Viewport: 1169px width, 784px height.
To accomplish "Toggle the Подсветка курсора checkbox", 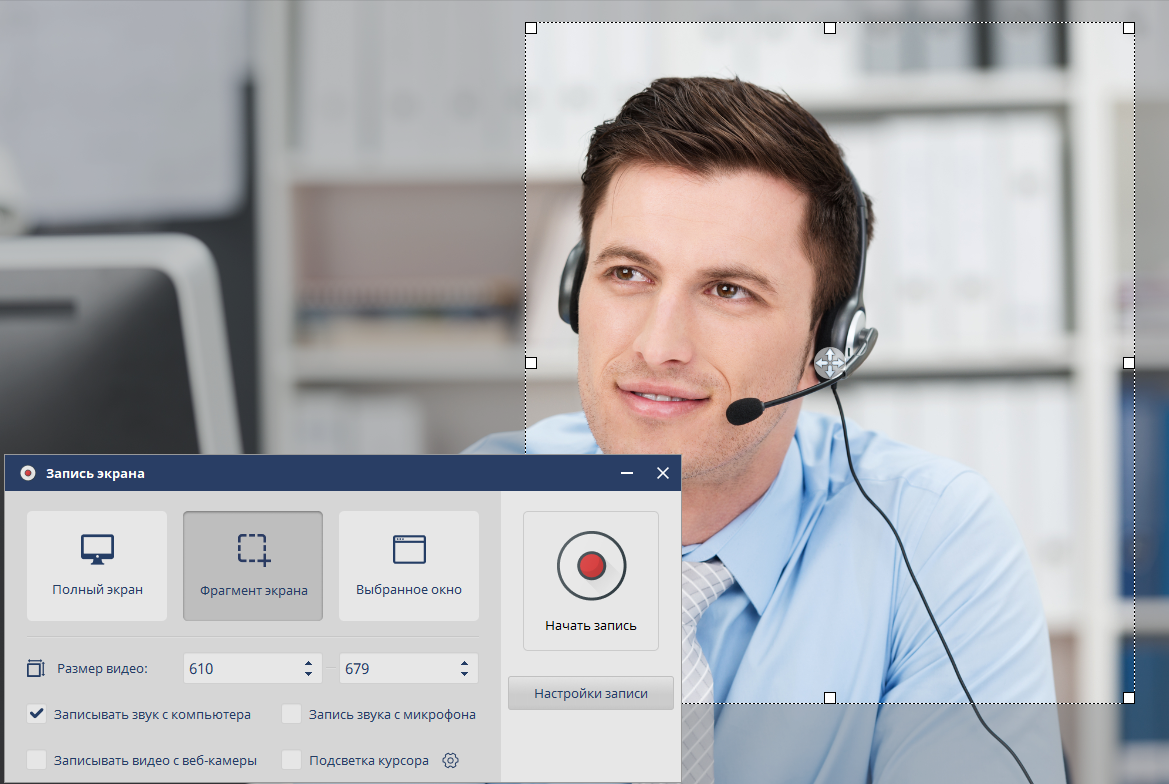I will point(292,760).
